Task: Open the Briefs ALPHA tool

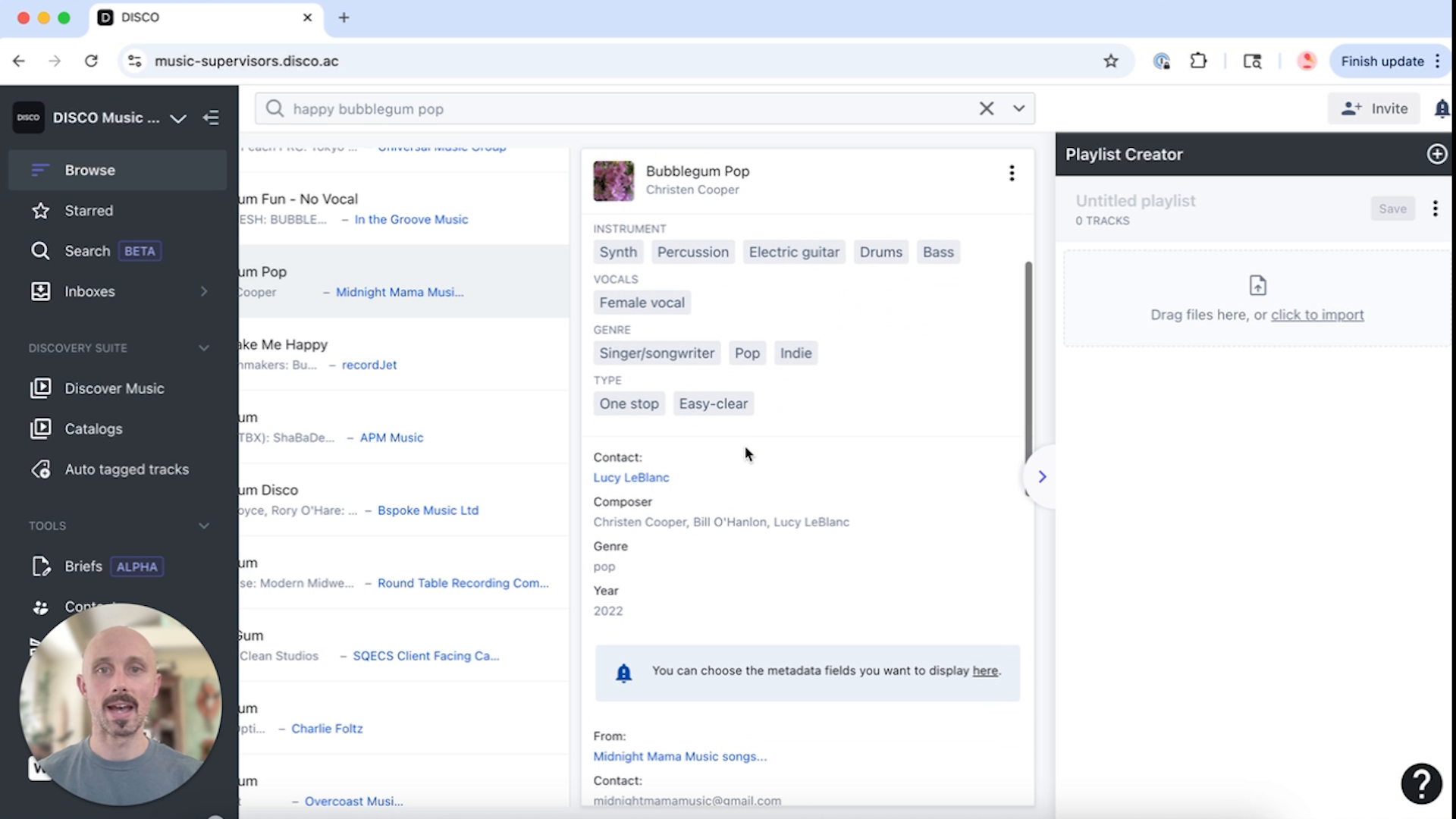Action: click(83, 566)
